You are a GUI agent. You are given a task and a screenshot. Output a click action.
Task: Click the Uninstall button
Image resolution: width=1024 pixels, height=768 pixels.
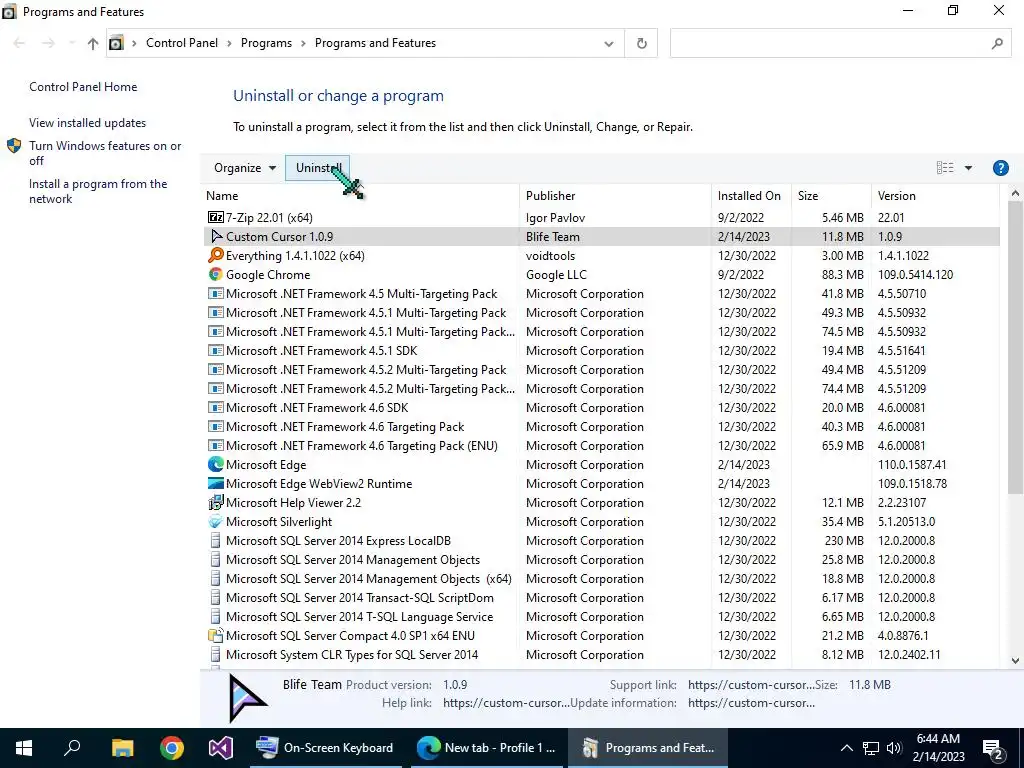click(x=318, y=168)
